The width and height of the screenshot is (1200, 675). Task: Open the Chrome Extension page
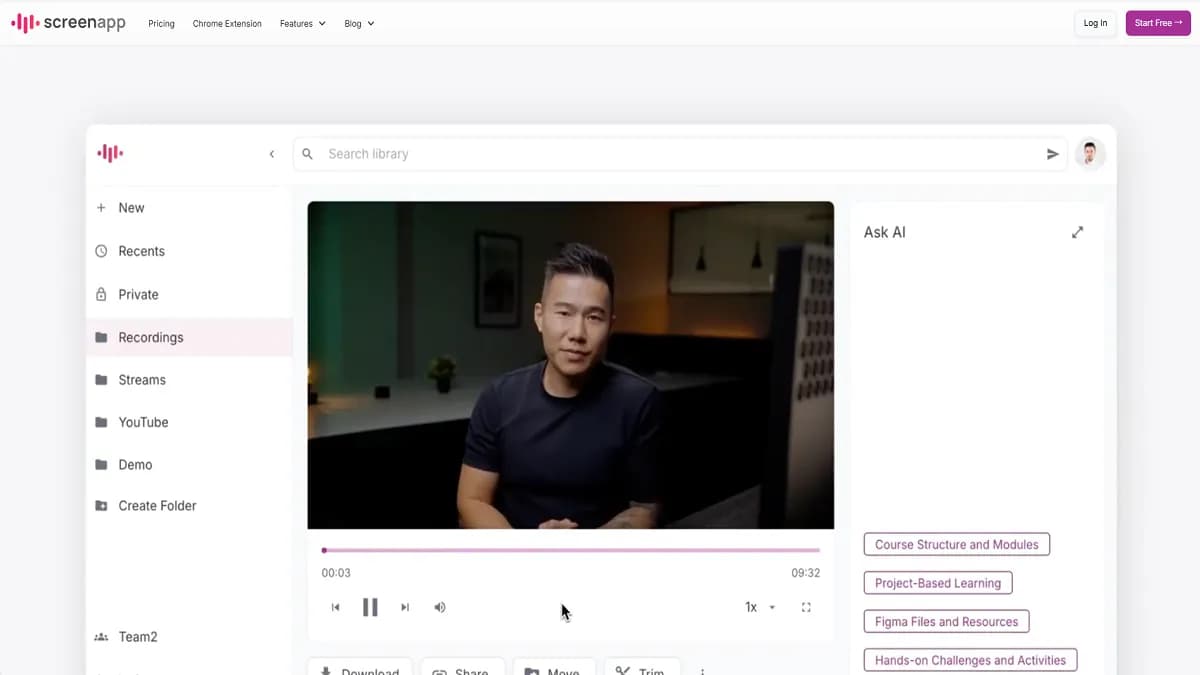227,23
